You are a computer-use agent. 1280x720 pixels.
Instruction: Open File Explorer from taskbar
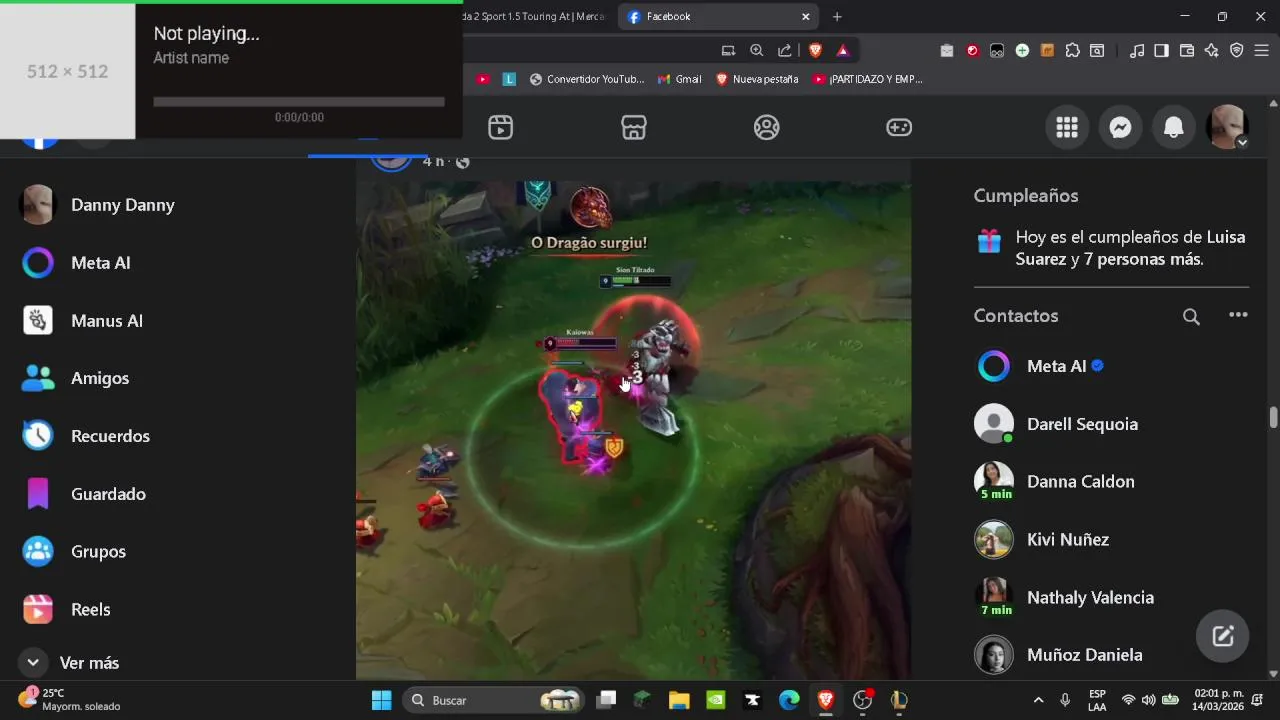tap(679, 700)
